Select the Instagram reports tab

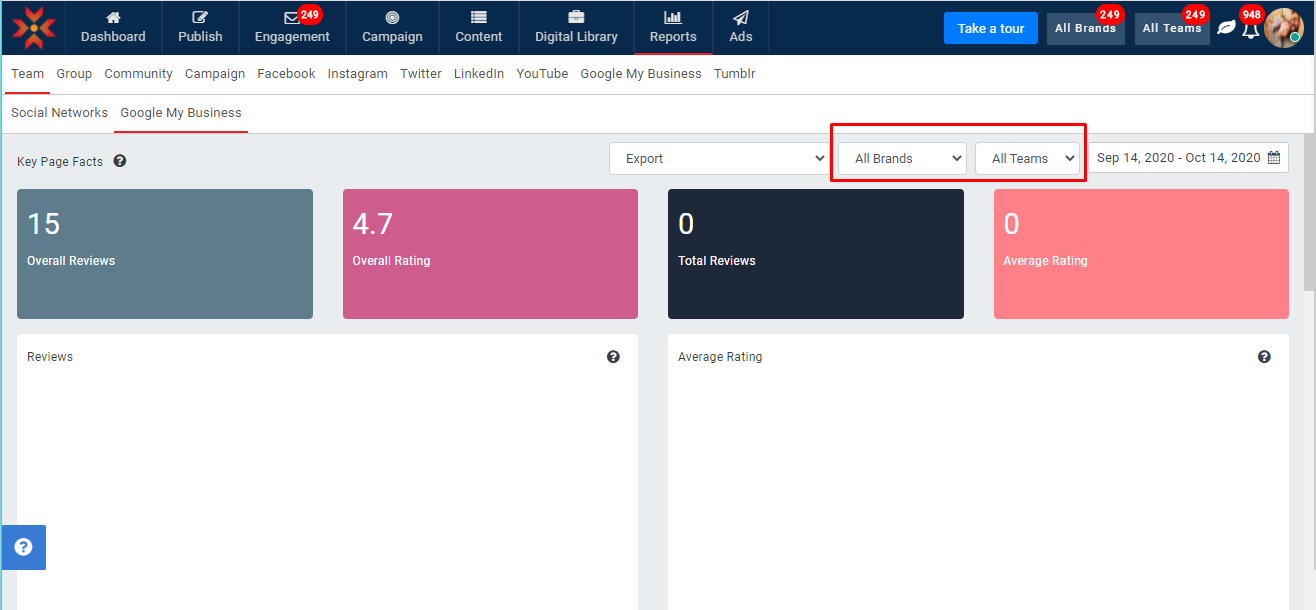click(357, 74)
